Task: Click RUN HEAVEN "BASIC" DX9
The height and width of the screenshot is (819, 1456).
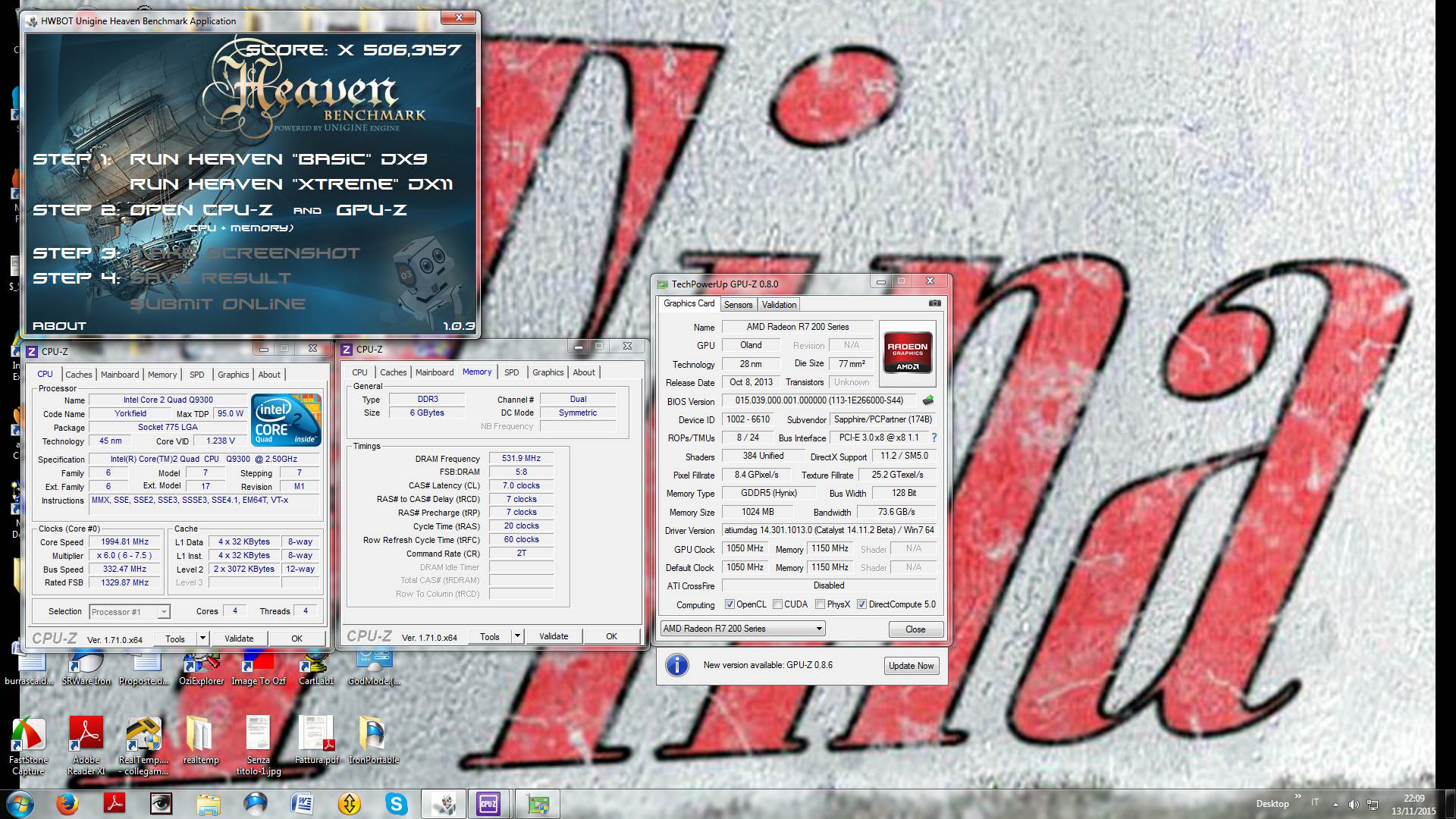Action: pyautogui.click(x=278, y=159)
